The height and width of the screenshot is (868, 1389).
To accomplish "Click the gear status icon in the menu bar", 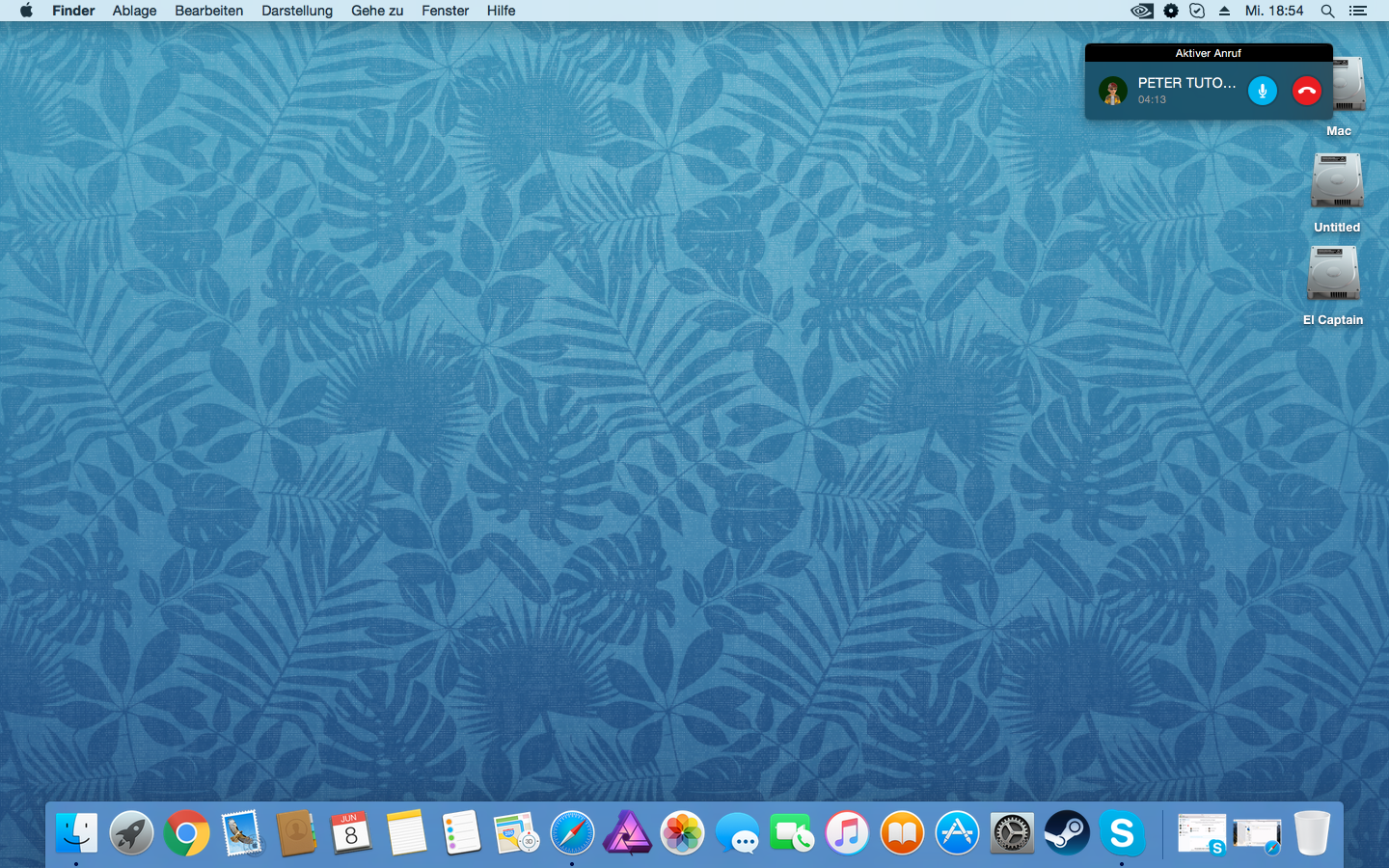I will pyautogui.click(x=1171, y=11).
